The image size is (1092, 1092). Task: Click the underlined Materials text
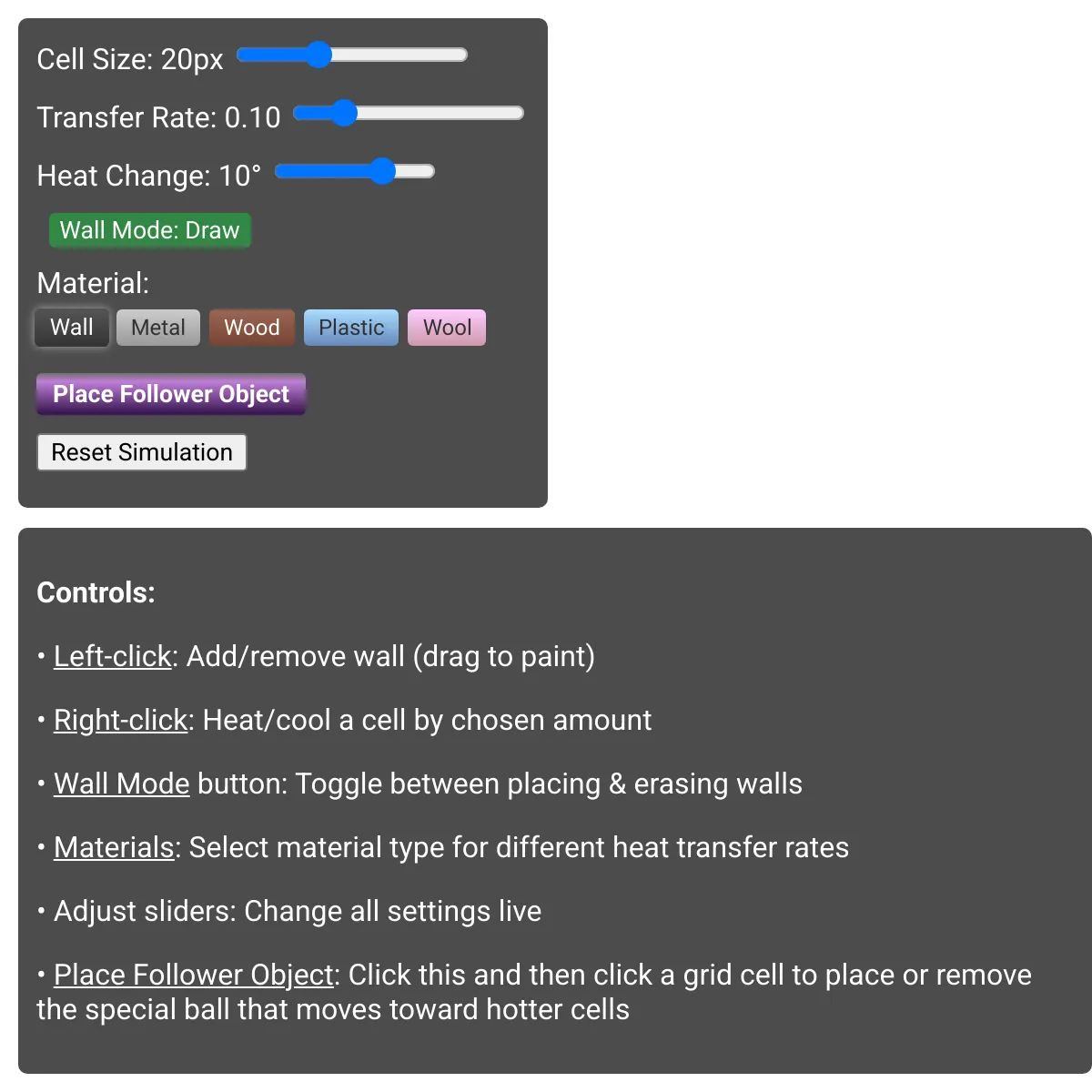(114, 847)
